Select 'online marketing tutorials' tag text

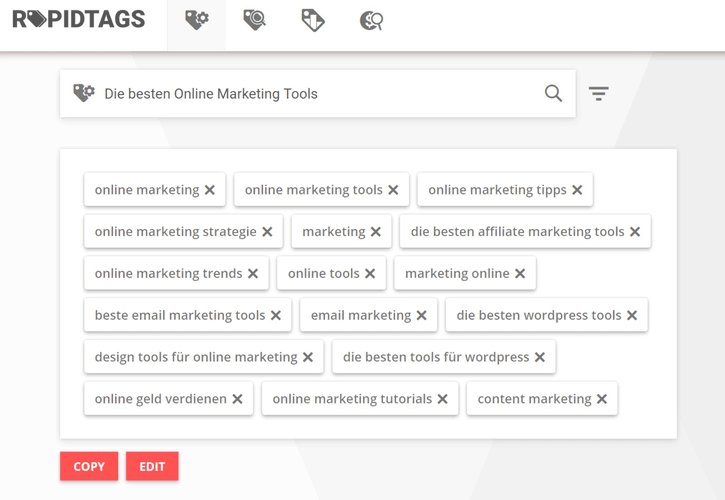click(352, 399)
